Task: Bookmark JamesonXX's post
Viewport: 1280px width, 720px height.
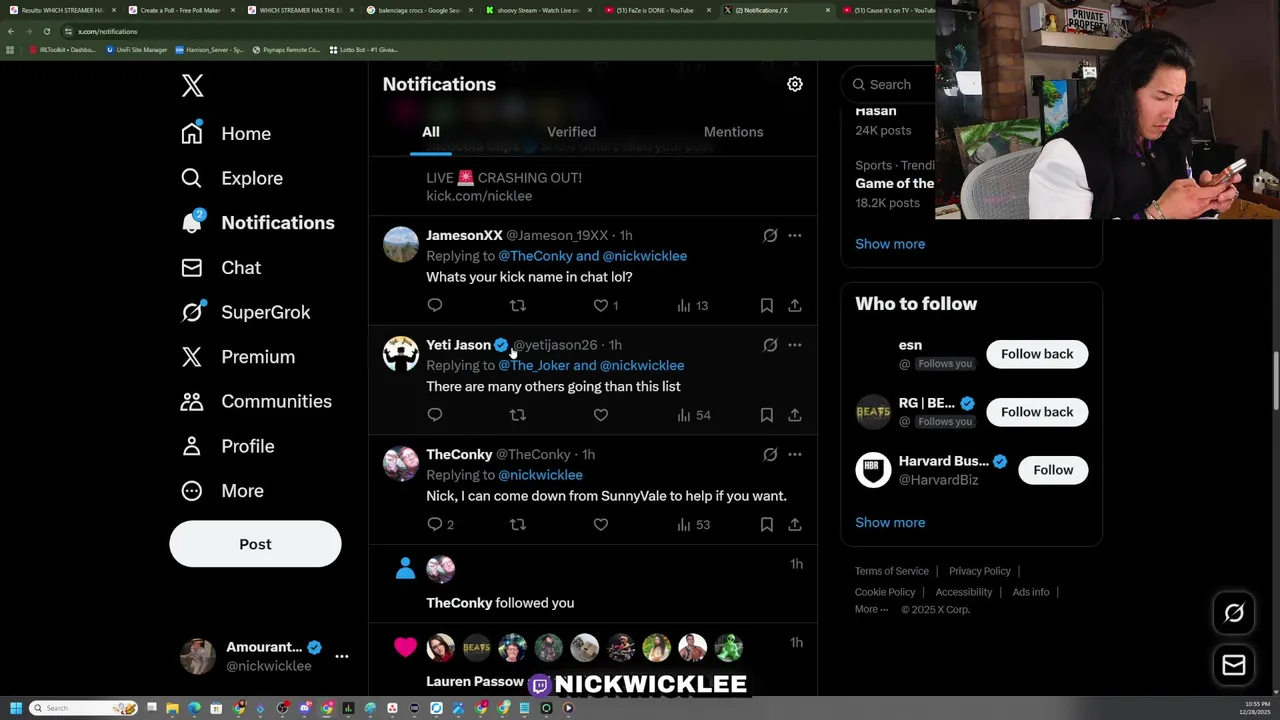Action: click(767, 305)
